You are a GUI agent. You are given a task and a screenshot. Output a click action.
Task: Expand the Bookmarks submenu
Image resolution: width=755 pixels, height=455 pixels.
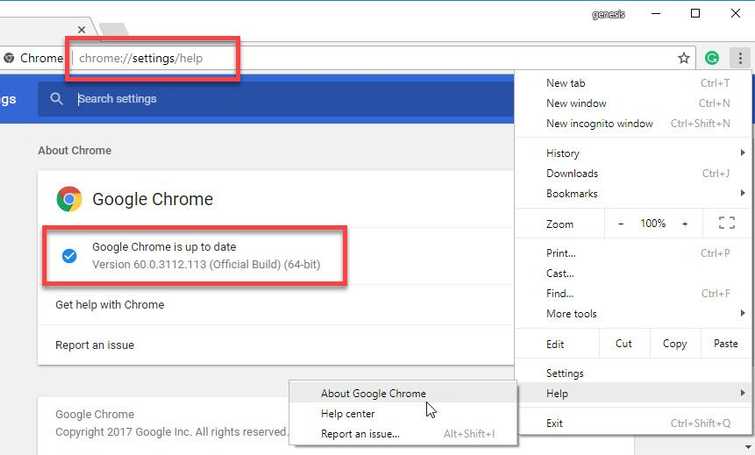click(572, 193)
